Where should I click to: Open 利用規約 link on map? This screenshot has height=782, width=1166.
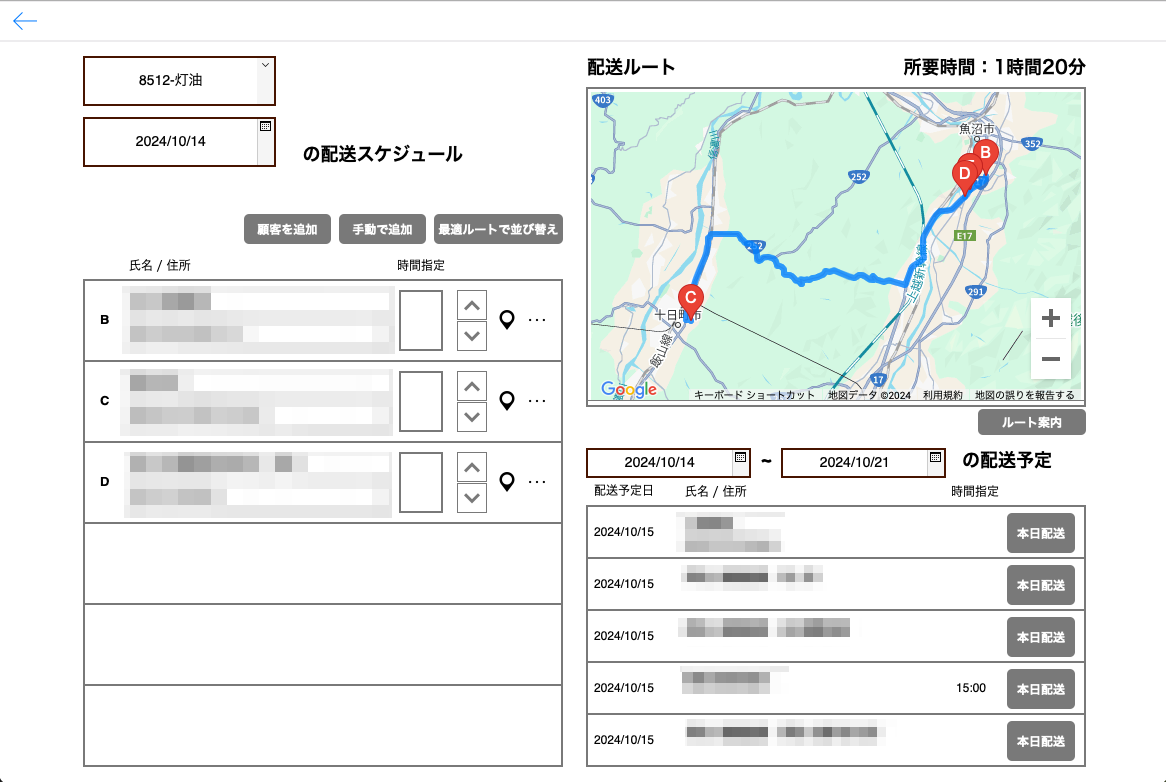click(x=943, y=395)
